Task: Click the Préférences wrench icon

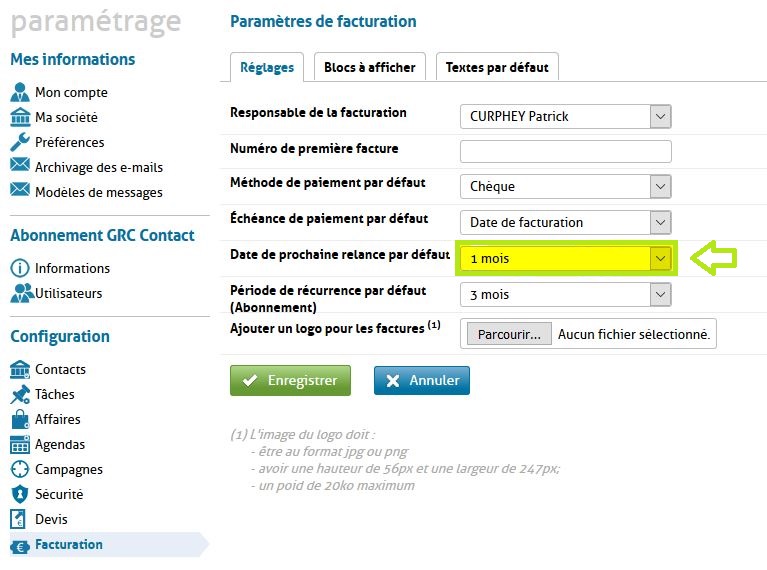Action: click(x=20, y=142)
